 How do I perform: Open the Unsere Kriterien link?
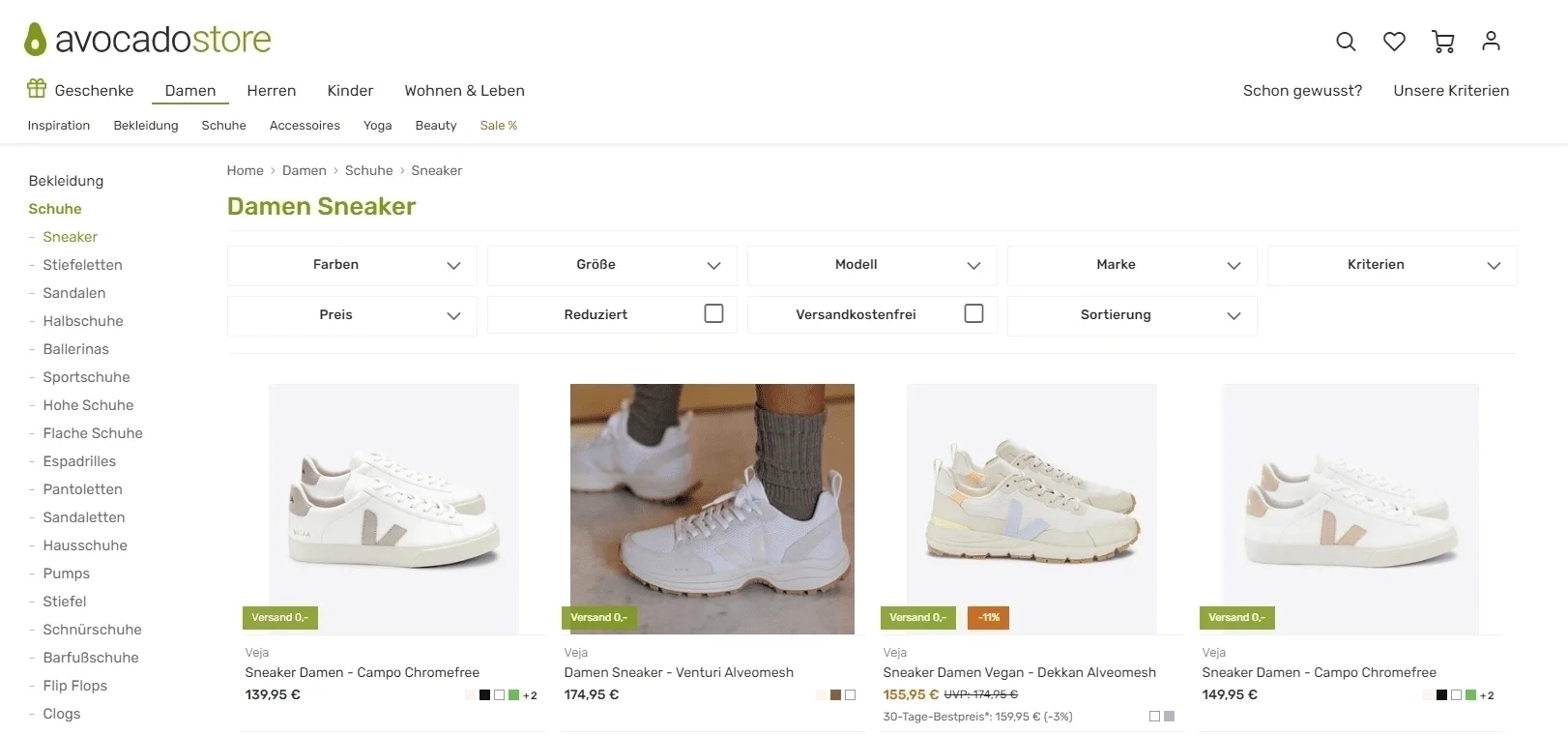1451,90
